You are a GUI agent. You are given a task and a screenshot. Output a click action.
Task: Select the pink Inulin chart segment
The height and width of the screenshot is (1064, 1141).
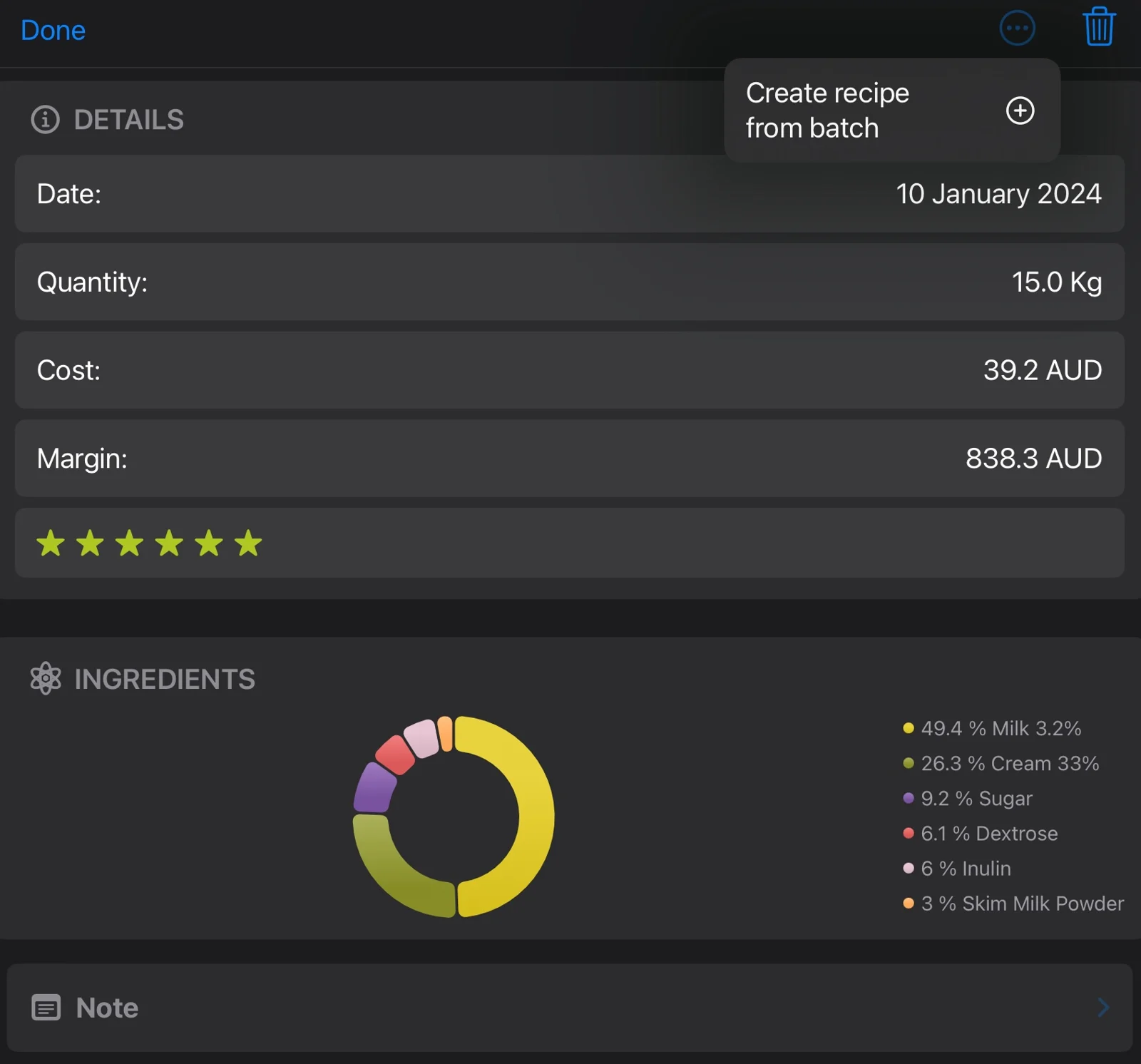[x=422, y=738]
